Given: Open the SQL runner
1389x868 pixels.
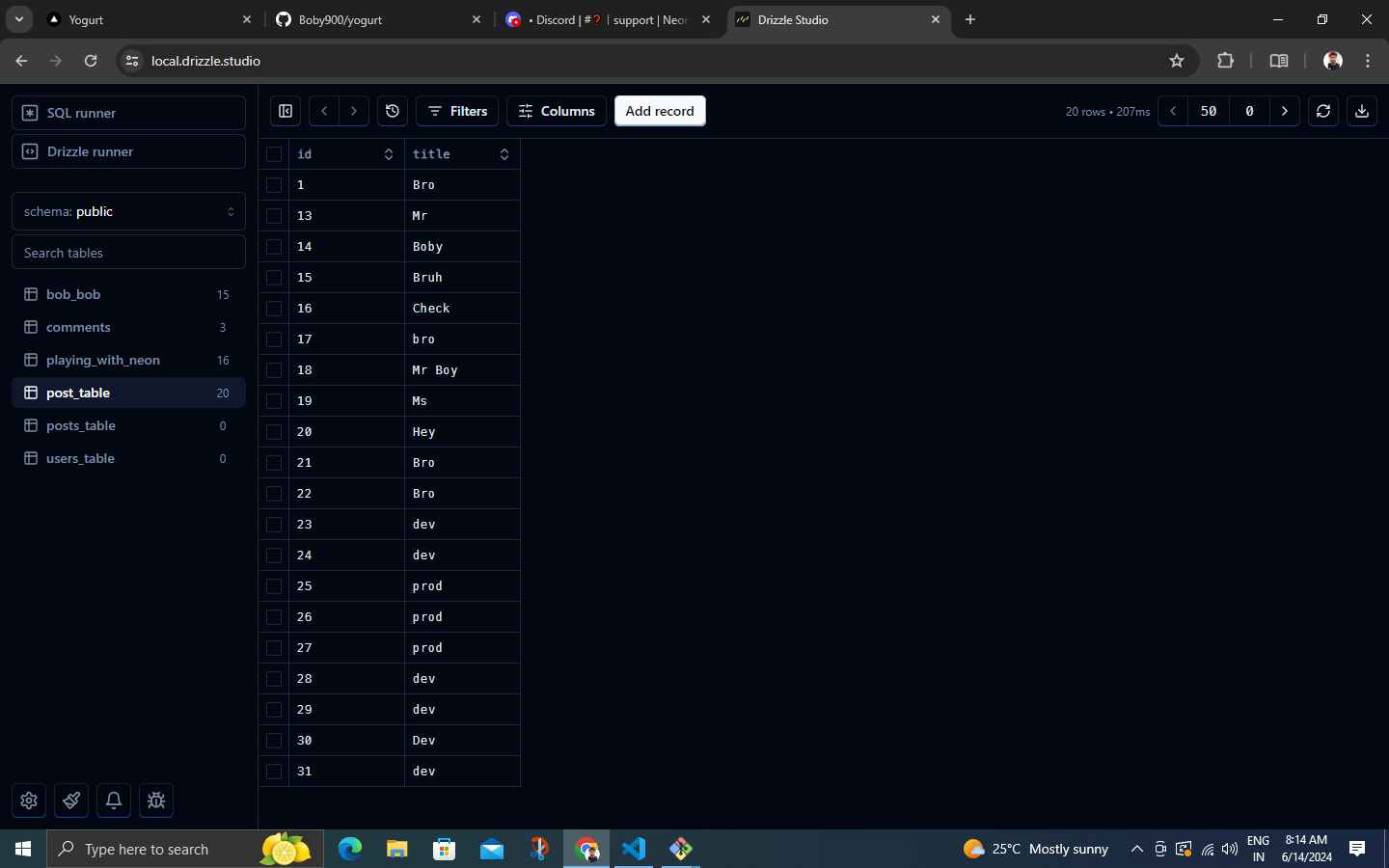Looking at the screenshot, I should coord(128,113).
